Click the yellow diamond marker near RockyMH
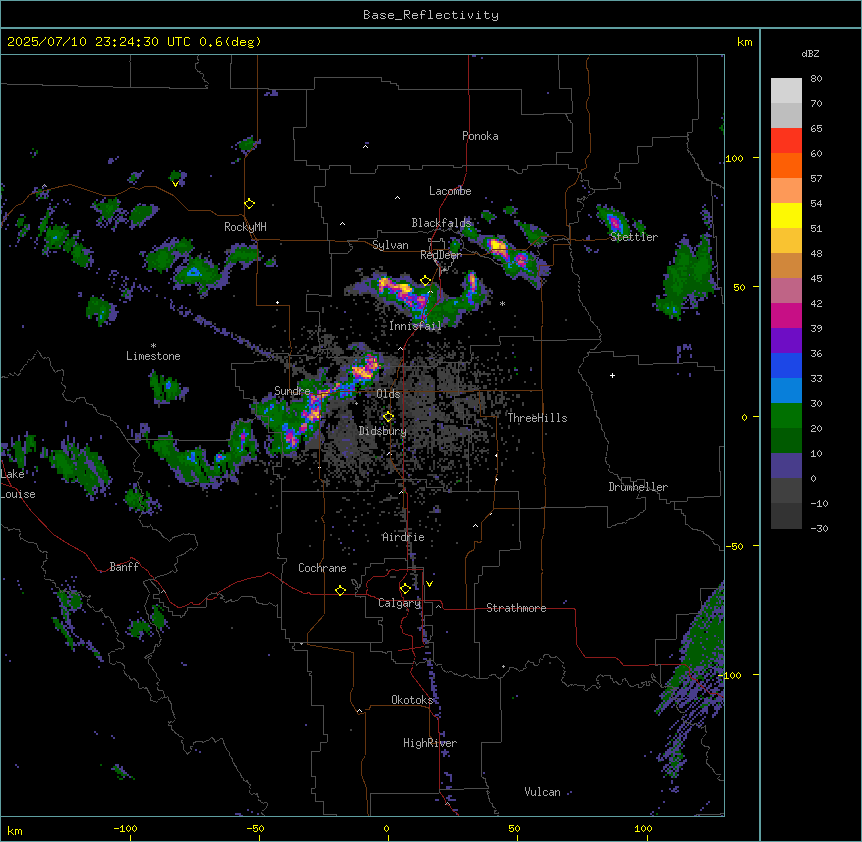Screen dimensions: 862x842 [249, 204]
